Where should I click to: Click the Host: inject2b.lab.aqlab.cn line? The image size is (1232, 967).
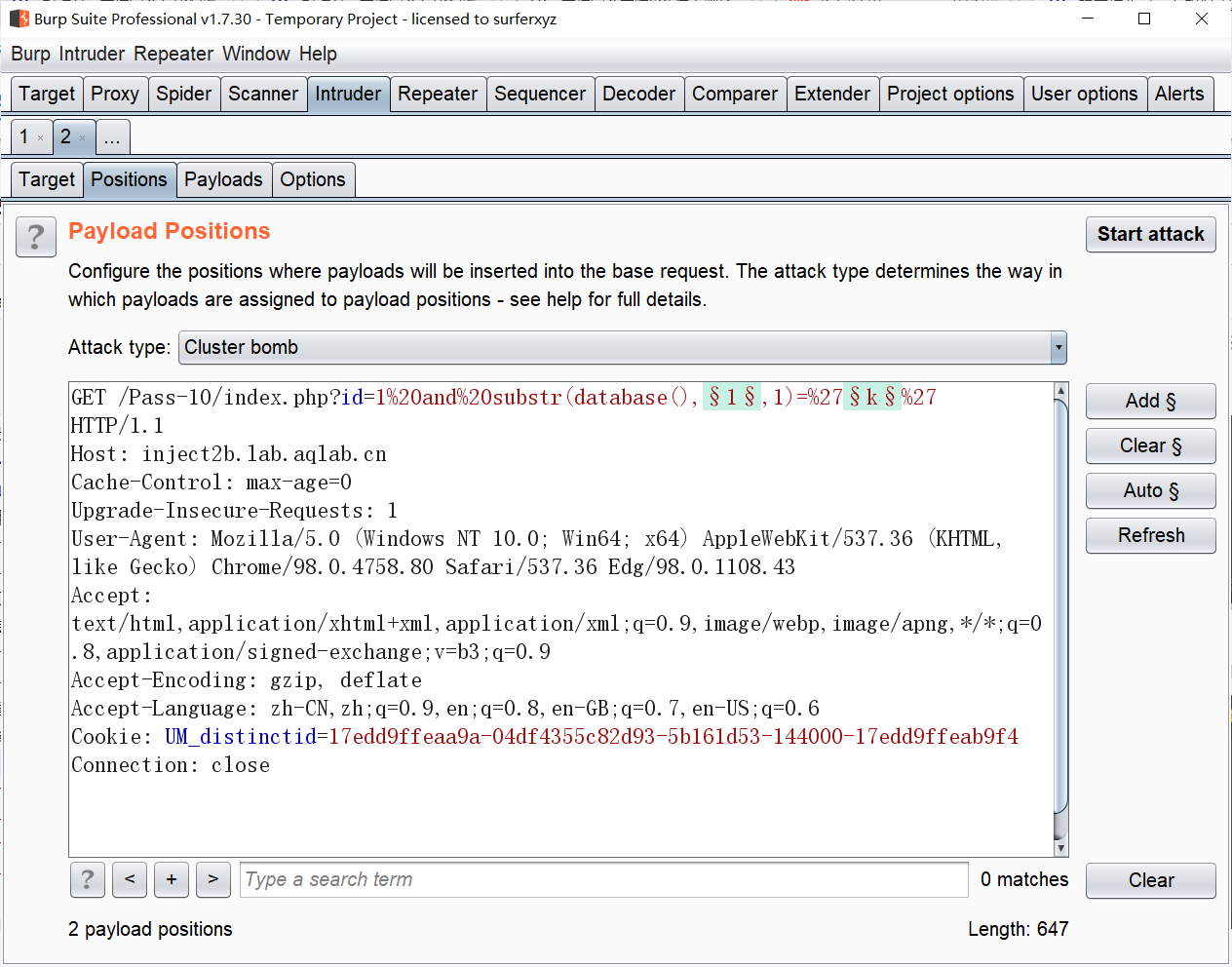(229, 453)
